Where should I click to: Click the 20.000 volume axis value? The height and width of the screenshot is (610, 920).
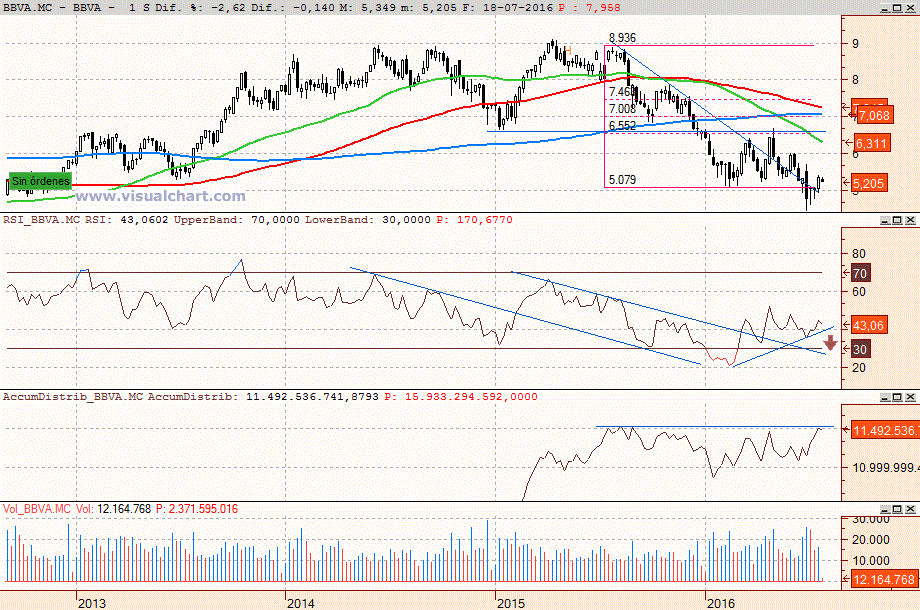(x=871, y=540)
